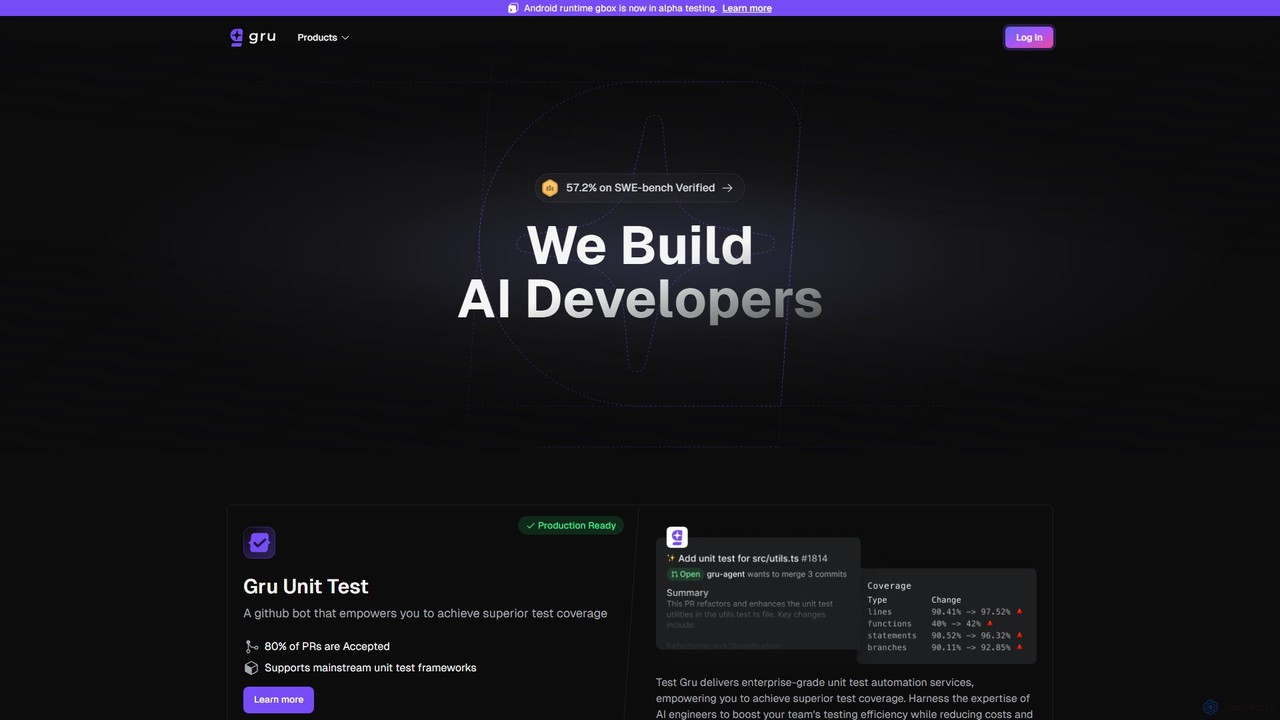Click the 'statements' row label in the coverage table
1280x720 pixels.
(891, 636)
